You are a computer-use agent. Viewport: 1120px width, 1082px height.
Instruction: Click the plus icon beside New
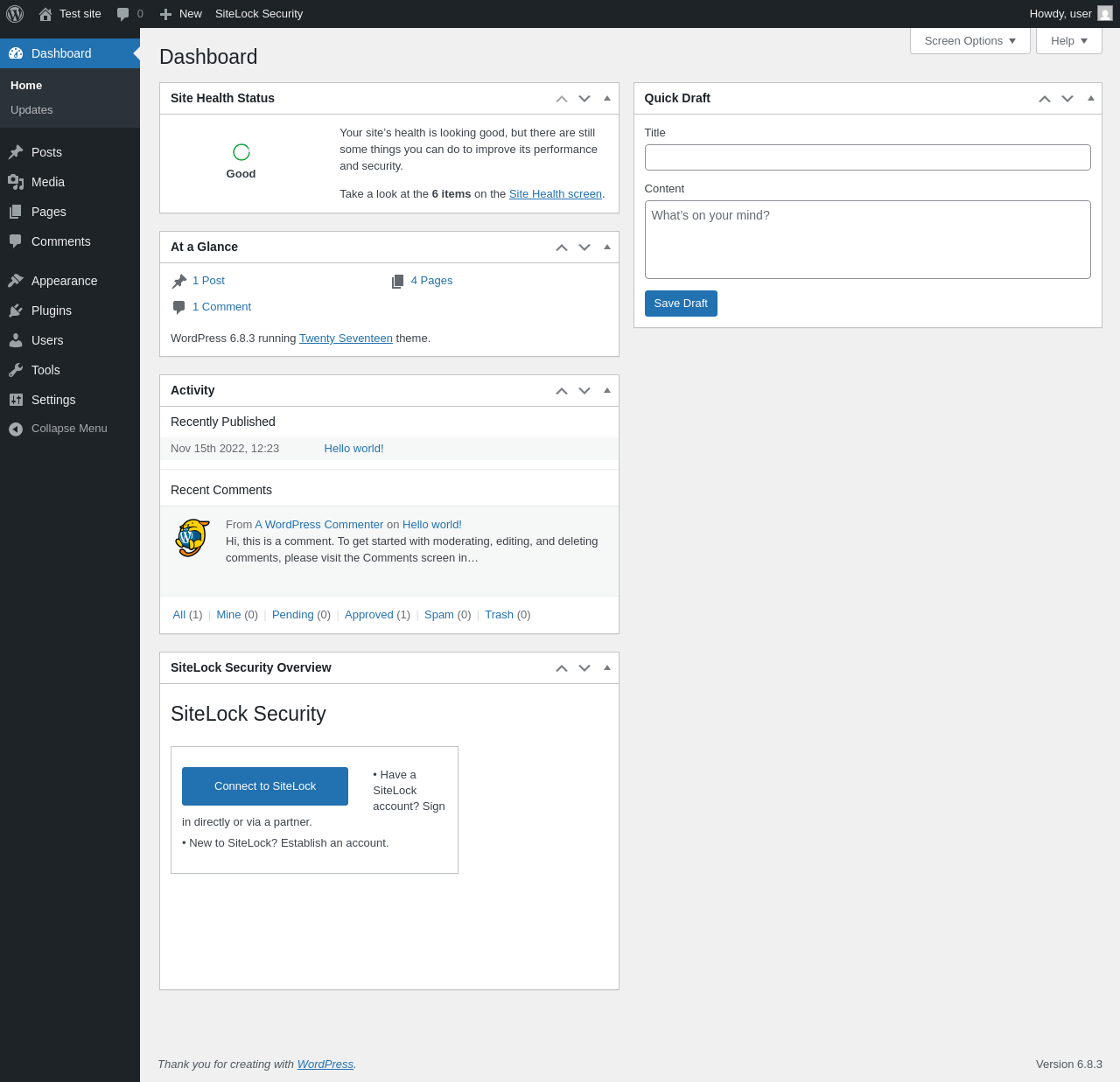click(165, 14)
